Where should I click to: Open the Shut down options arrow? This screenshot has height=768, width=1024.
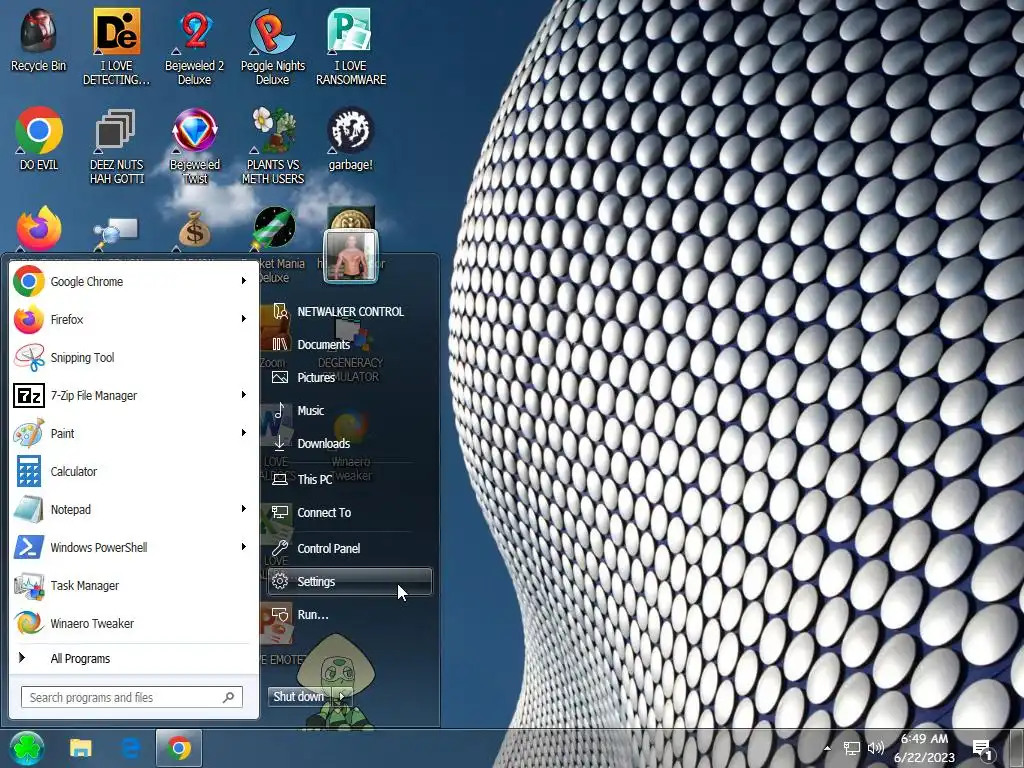pos(342,697)
